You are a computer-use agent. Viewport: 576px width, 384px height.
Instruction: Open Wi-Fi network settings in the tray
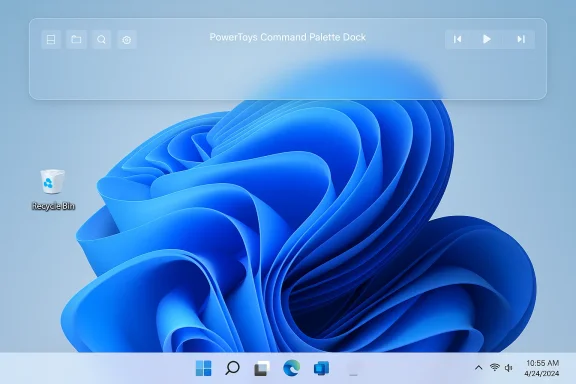tap(495, 367)
